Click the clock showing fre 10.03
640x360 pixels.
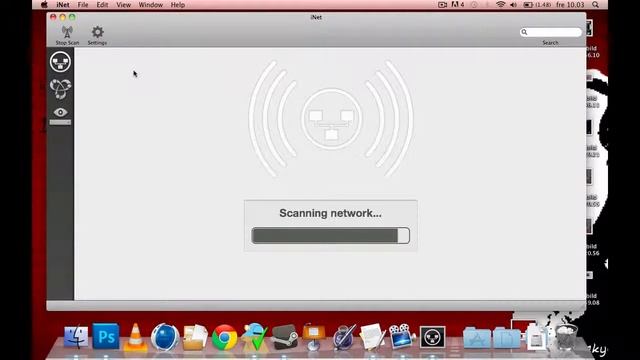click(x=570, y=5)
